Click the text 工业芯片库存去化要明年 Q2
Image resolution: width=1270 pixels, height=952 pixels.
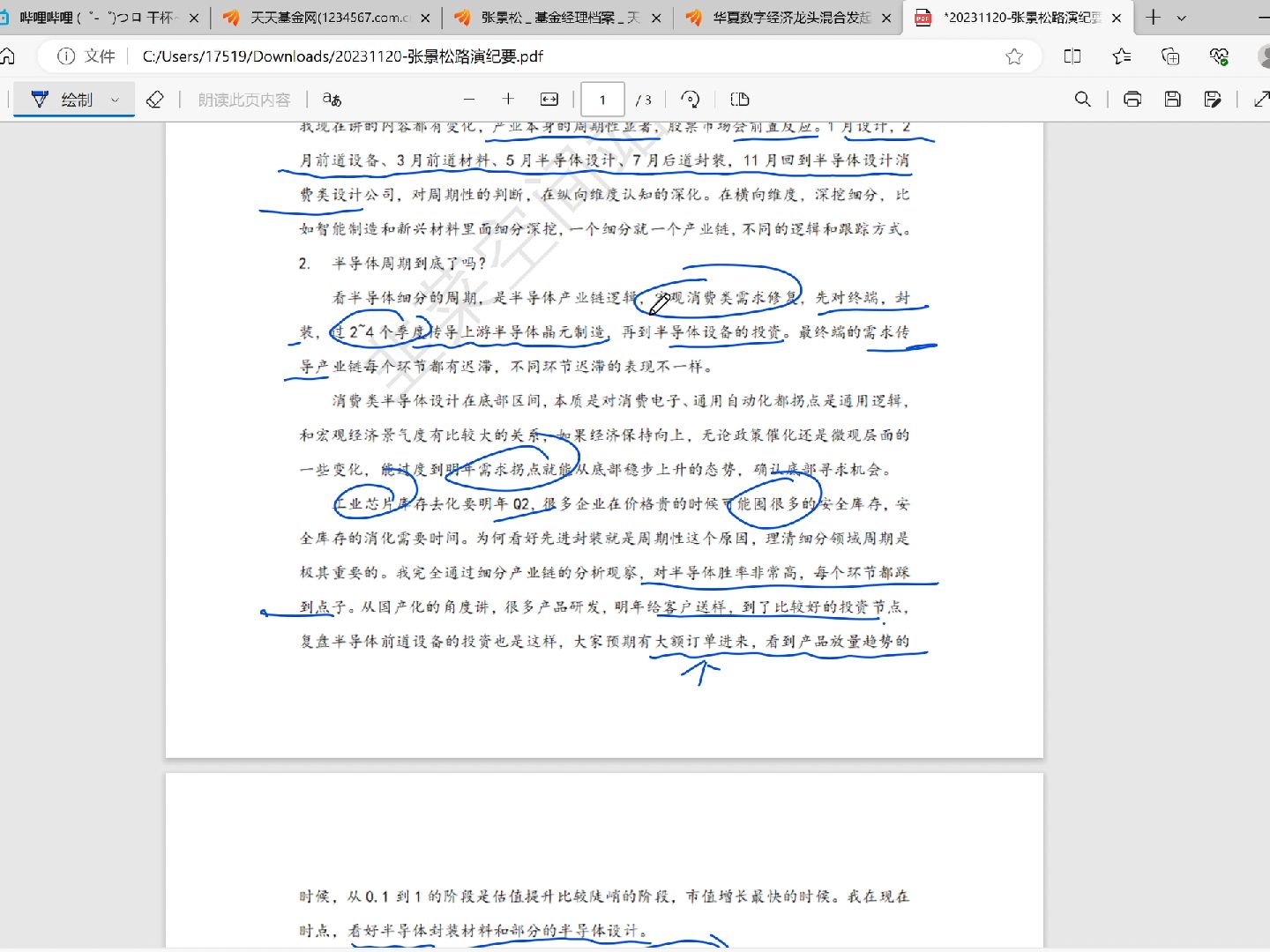point(432,504)
